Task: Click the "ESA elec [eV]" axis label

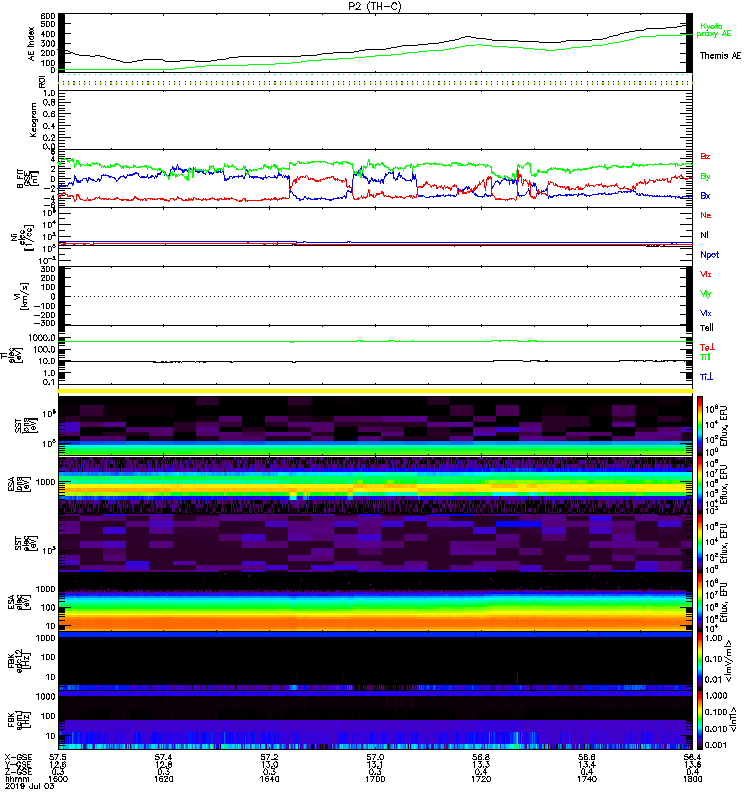Action: [x=19, y=603]
